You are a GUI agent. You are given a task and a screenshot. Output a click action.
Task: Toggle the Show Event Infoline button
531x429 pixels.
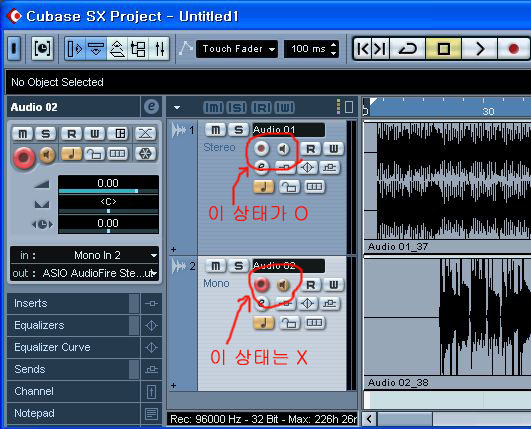point(96,49)
